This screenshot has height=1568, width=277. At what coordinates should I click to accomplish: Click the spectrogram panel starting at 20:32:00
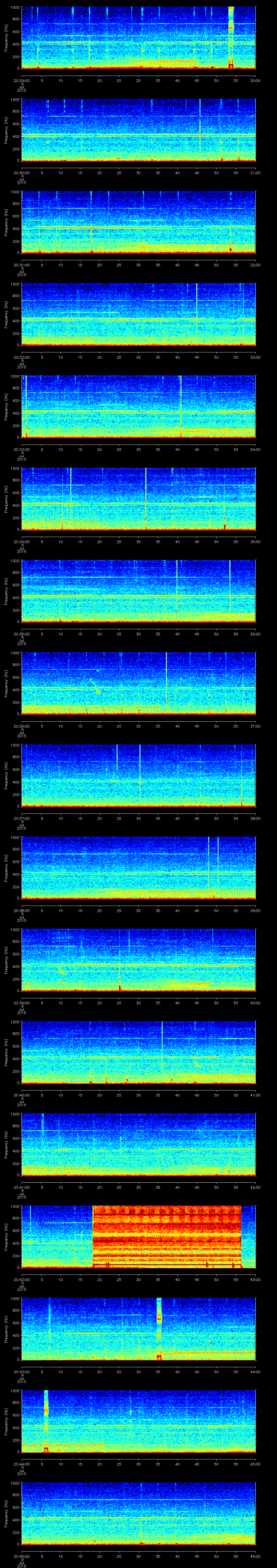point(139,314)
